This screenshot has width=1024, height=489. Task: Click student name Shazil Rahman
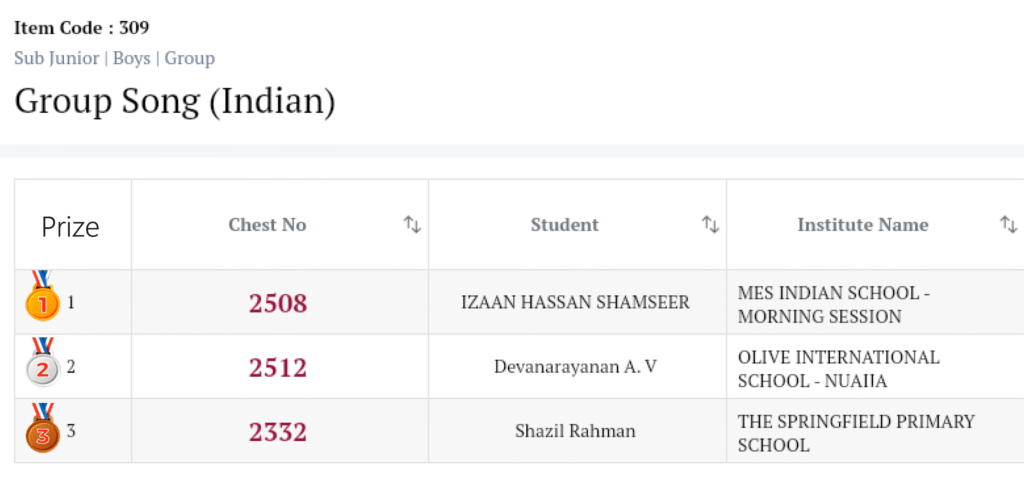[575, 432]
